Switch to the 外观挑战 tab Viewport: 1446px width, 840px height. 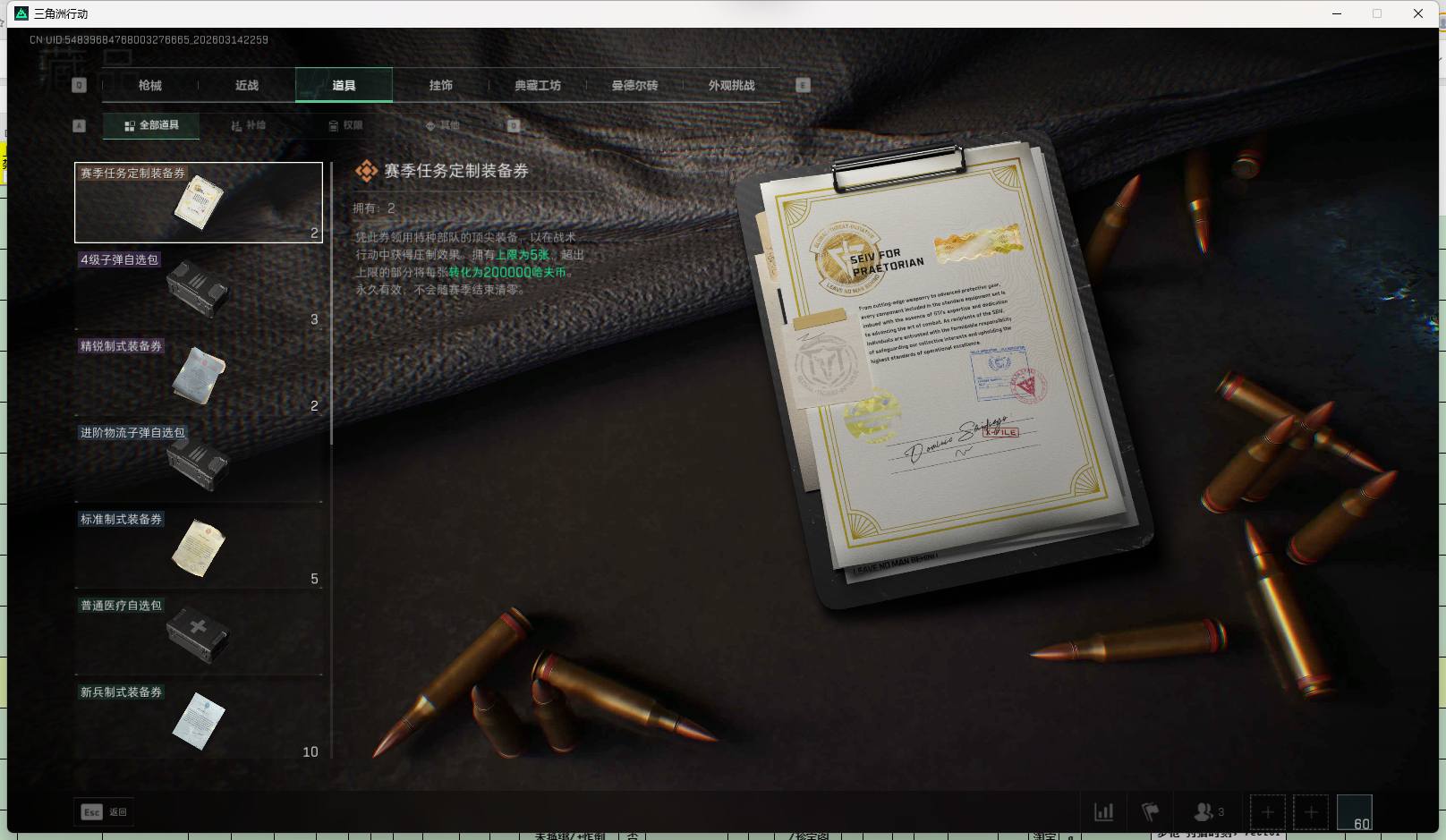pos(731,85)
